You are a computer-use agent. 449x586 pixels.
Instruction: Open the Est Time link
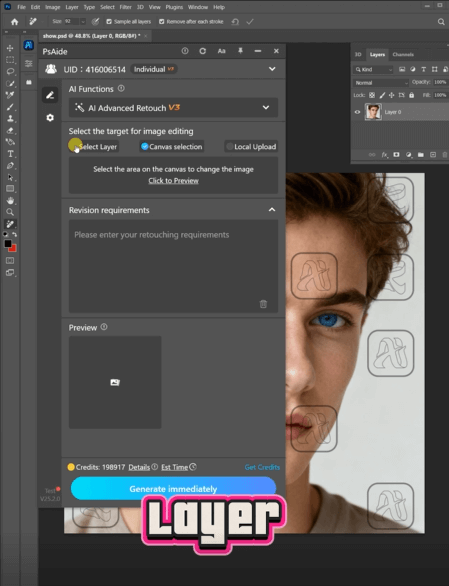click(x=175, y=467)
